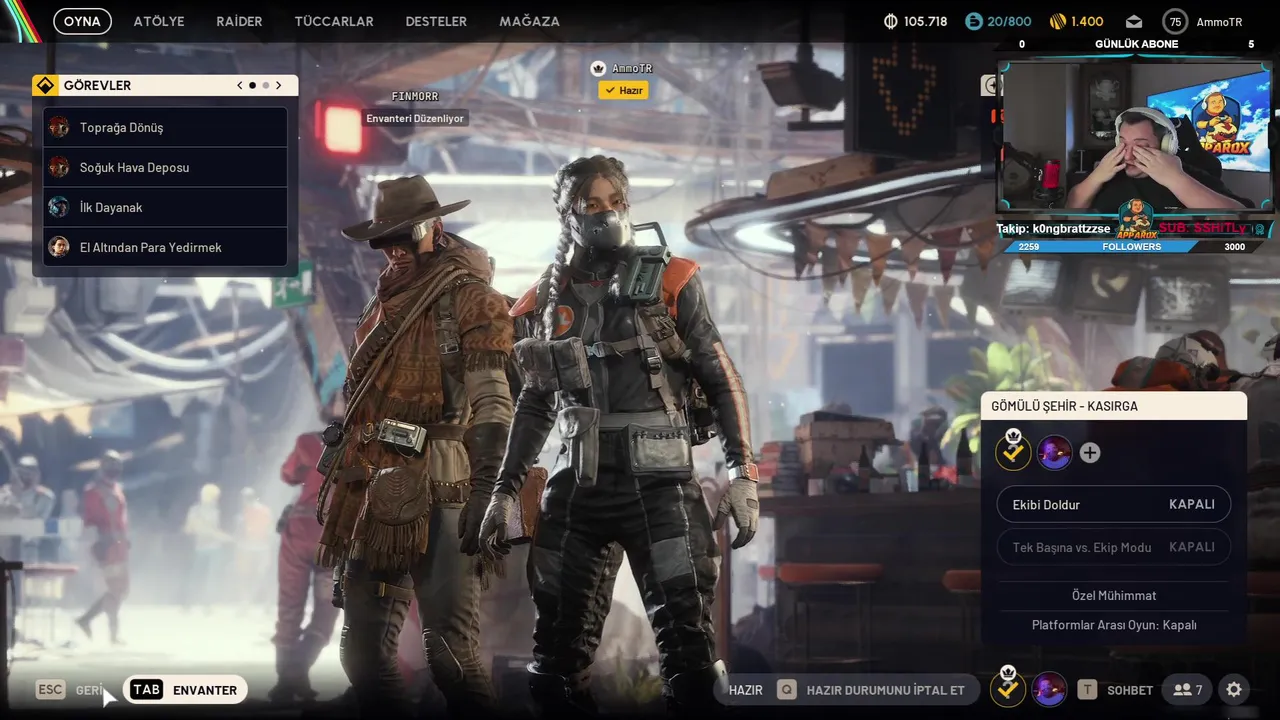Click the HAZIR status label
Image resolution: width=1280 pixels, height=720 pixels.
746,690
